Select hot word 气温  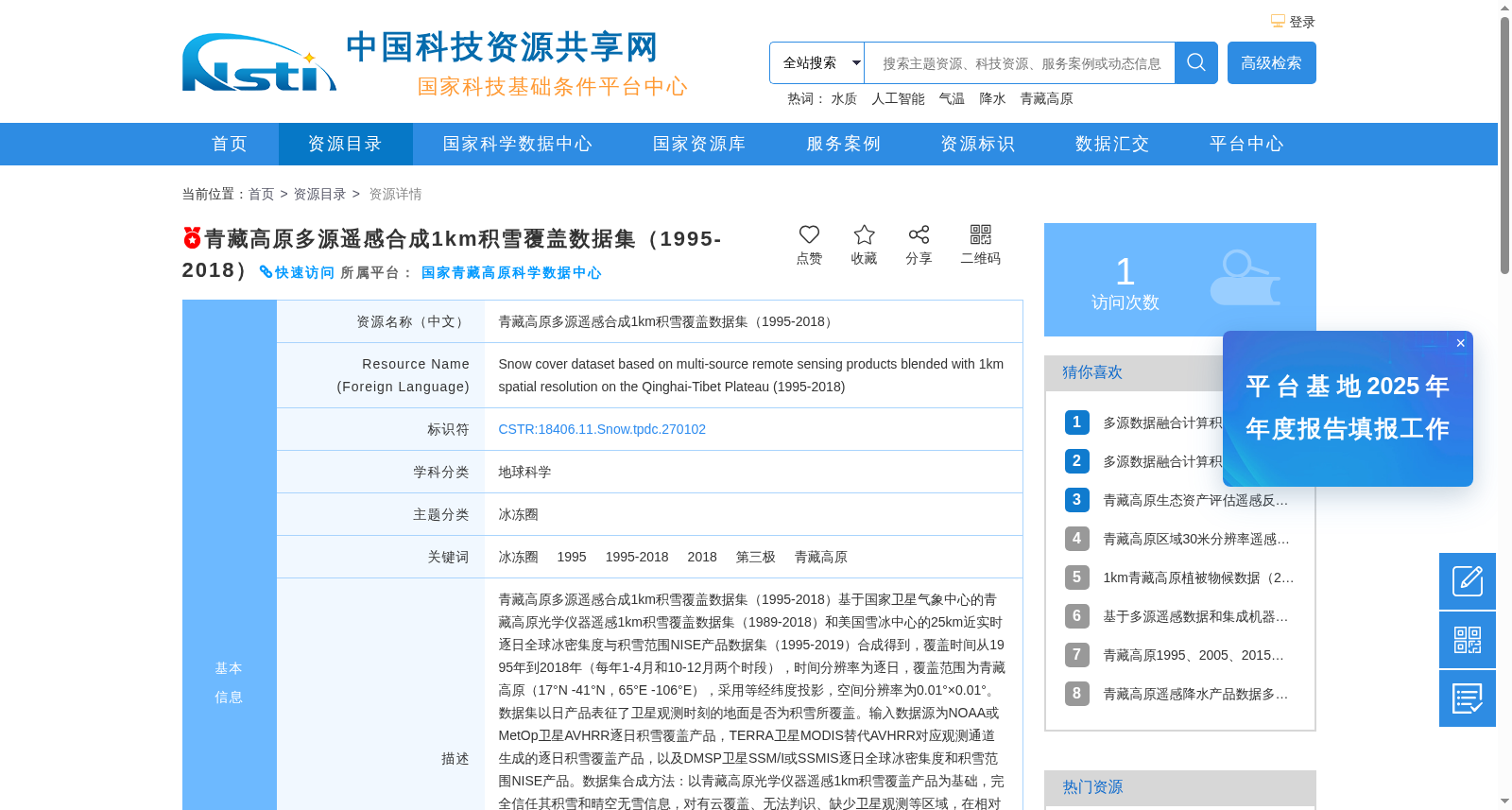pyautogui.click(x=952, y=98)
